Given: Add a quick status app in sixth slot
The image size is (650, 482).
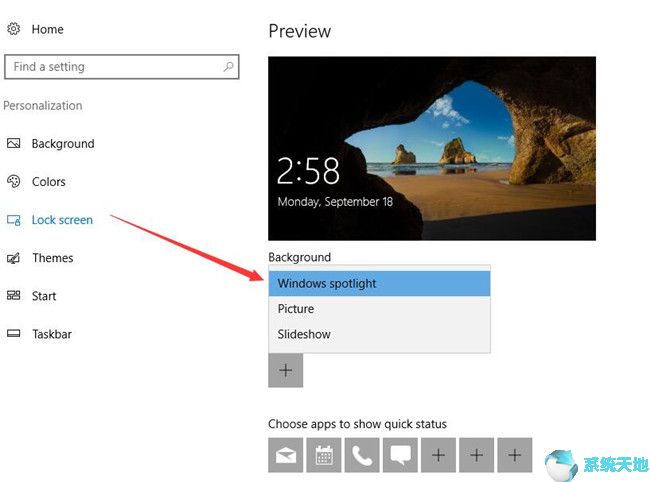Looking at the screenshot, I should pyautogui.click(x=476, y=455).
